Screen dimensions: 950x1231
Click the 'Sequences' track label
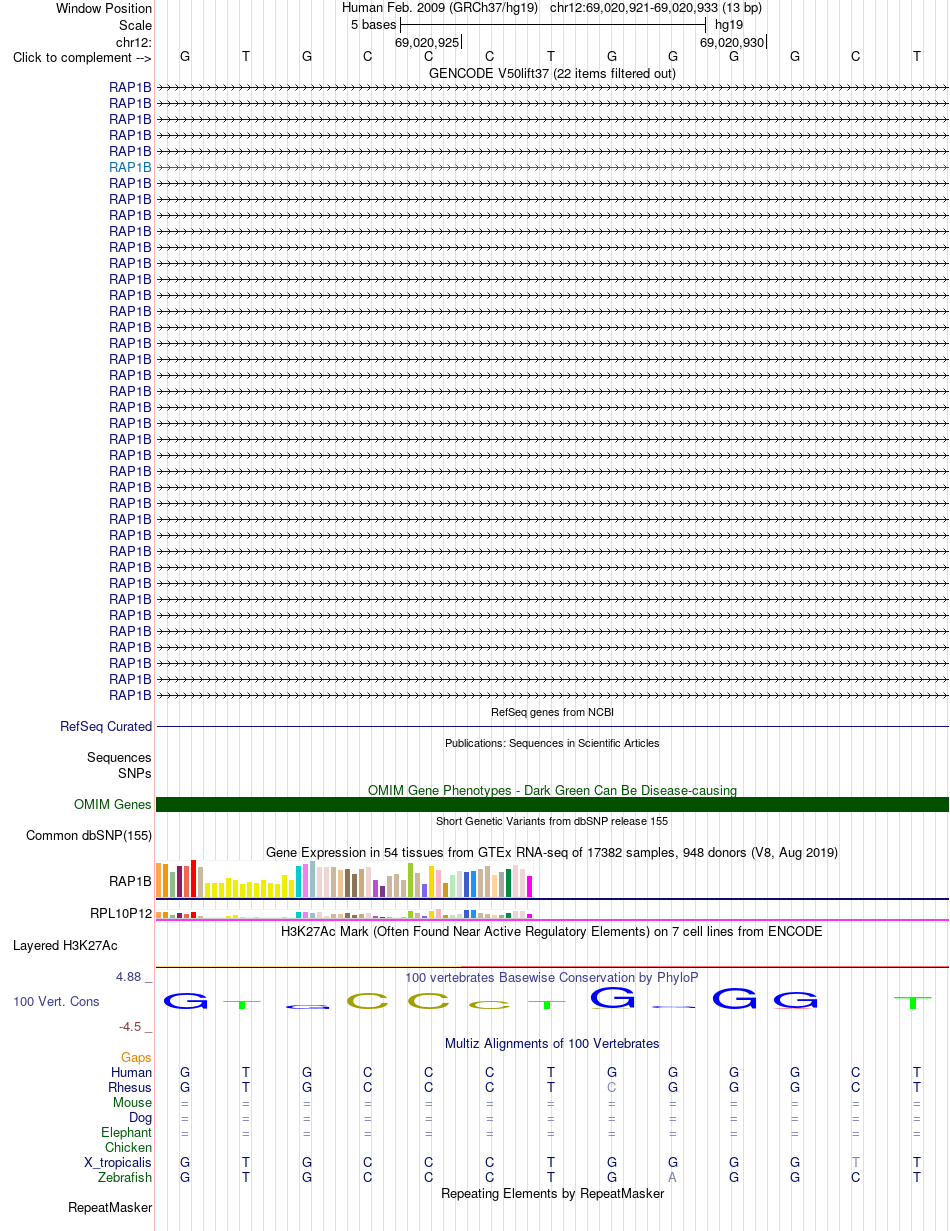119,758
